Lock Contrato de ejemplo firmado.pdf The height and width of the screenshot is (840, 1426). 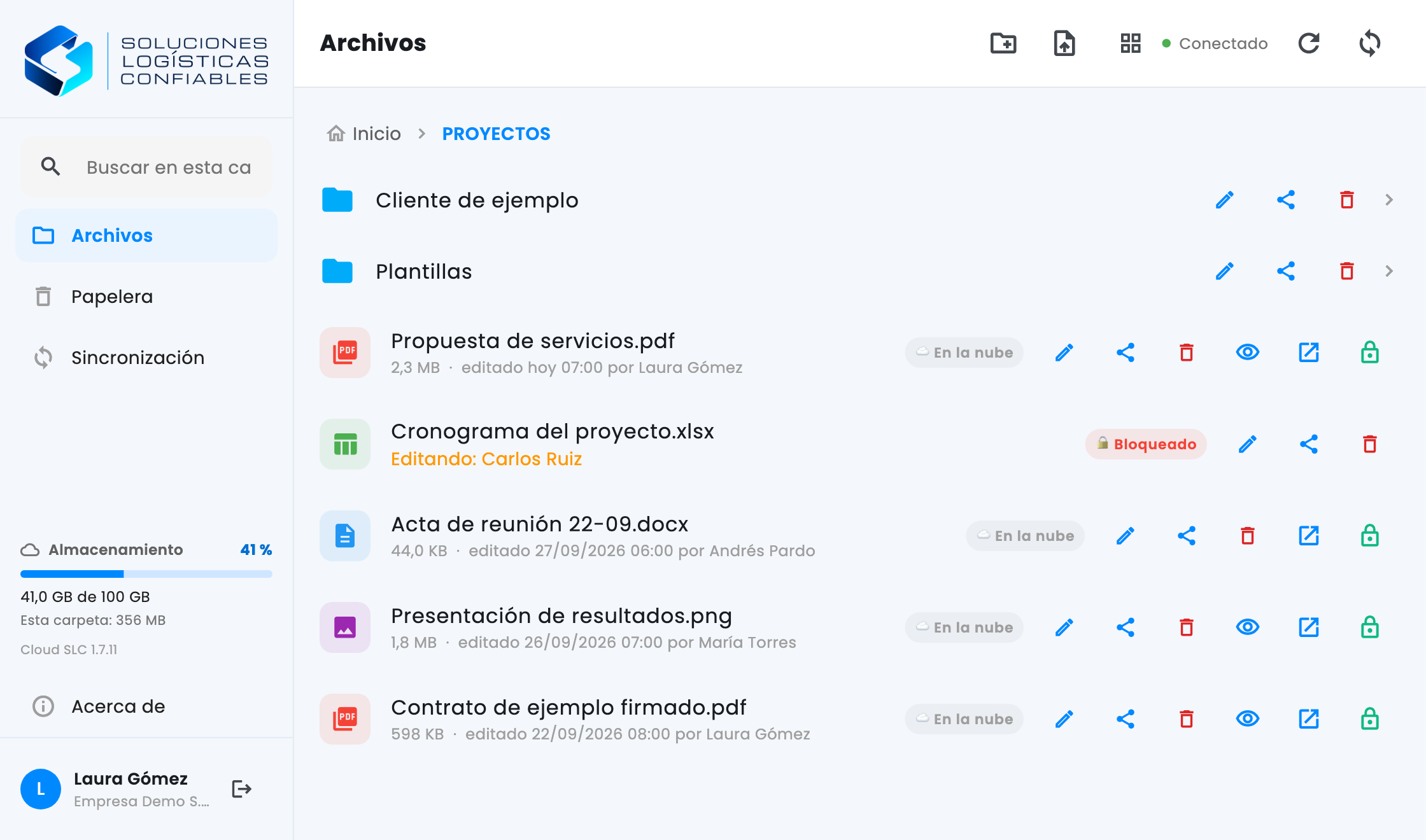click(x=1370, y=719)
